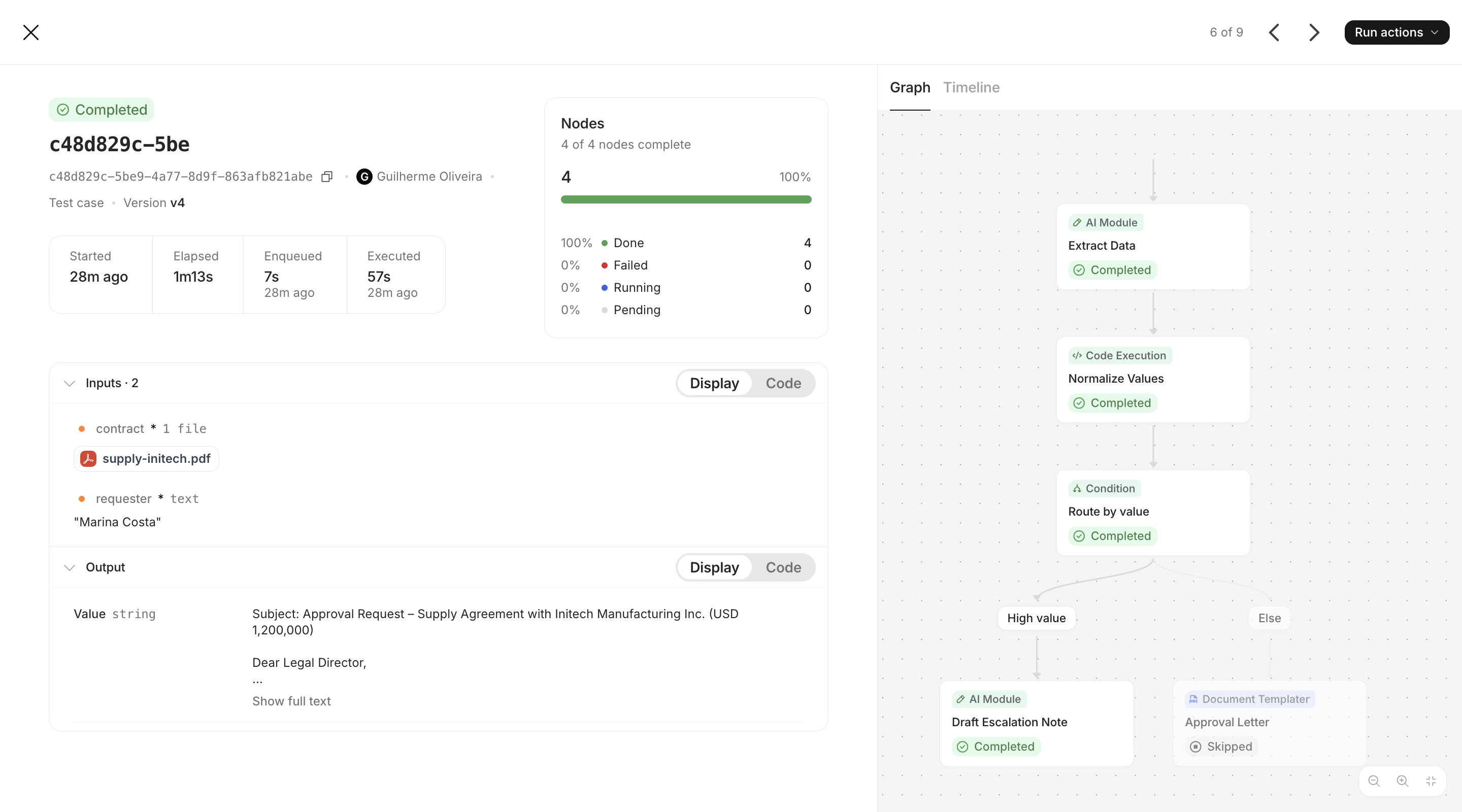Image resolution: width=1462 pixels, height=812 pixels.
Task: Click the Else branch label
Action: (x=1270, y=618)
